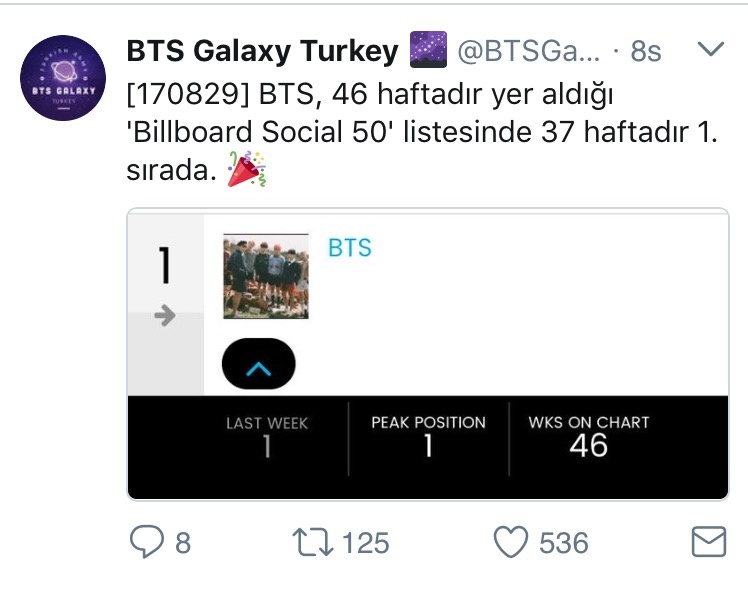748x589 pixels.
Task: Collapse chart details with the black chevron button
Action: click(x=258, y=365)
